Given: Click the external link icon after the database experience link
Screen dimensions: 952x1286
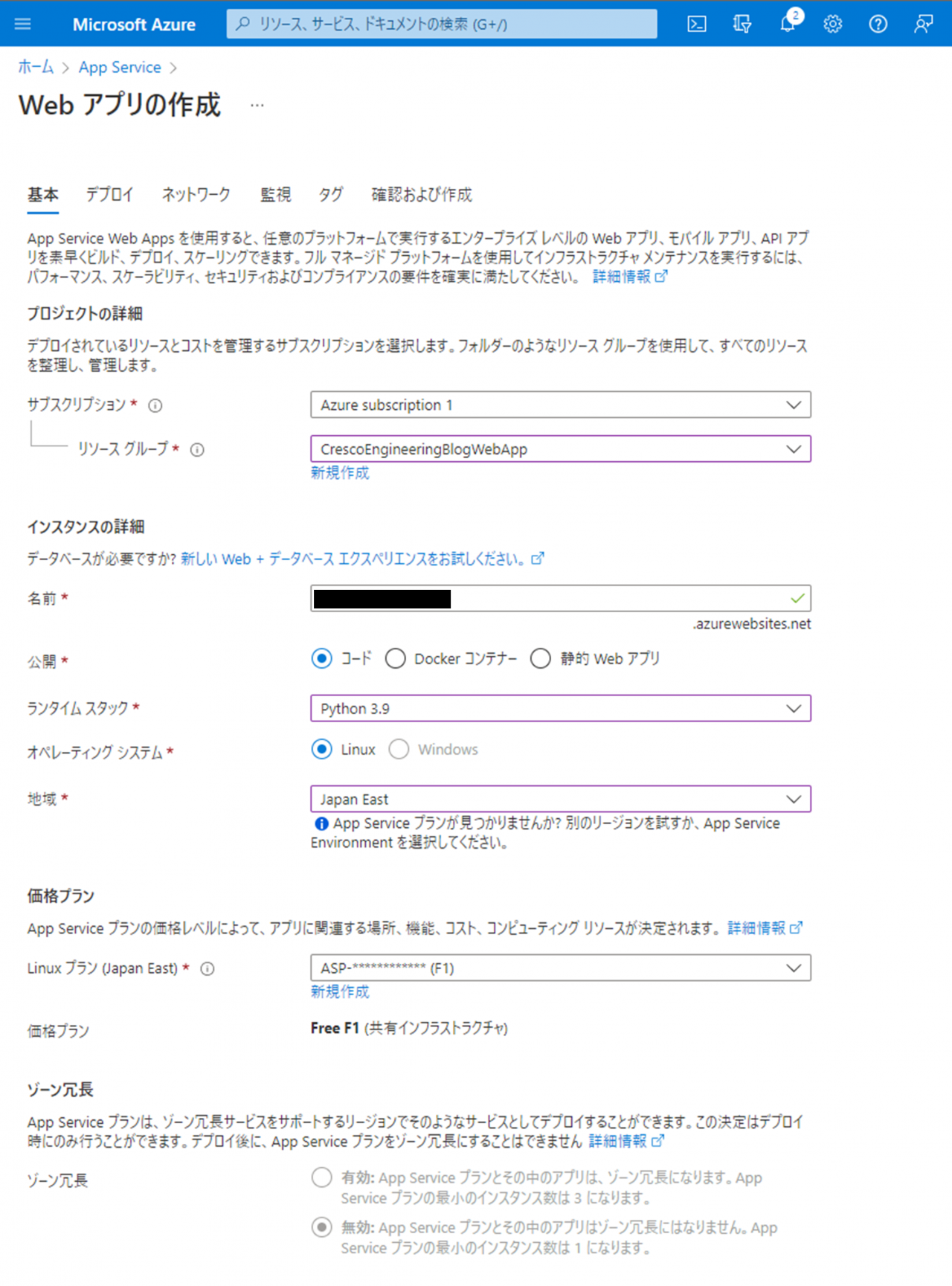Looking at the screenshot, I should click(538, 559).
